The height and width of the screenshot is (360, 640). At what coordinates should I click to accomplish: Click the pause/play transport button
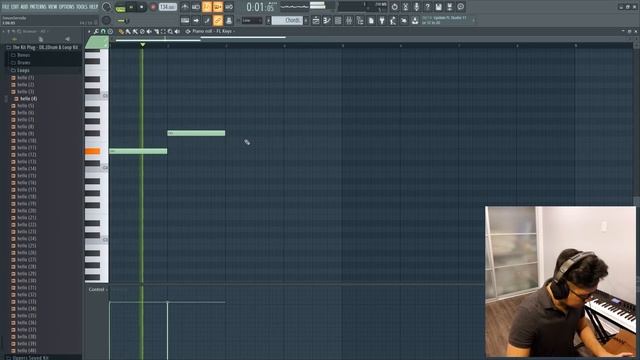click(x=131, y=7)
